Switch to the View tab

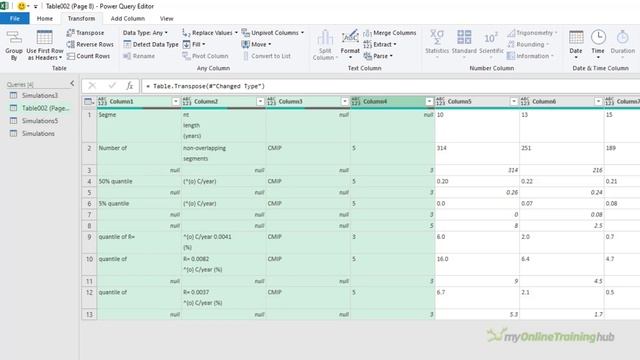click(167, 18)
